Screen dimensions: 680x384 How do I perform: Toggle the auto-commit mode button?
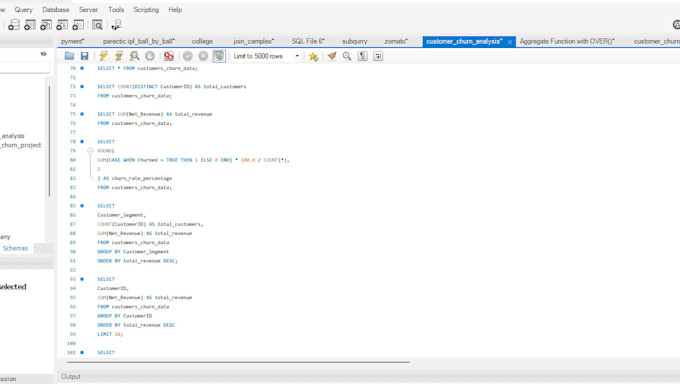219,56
